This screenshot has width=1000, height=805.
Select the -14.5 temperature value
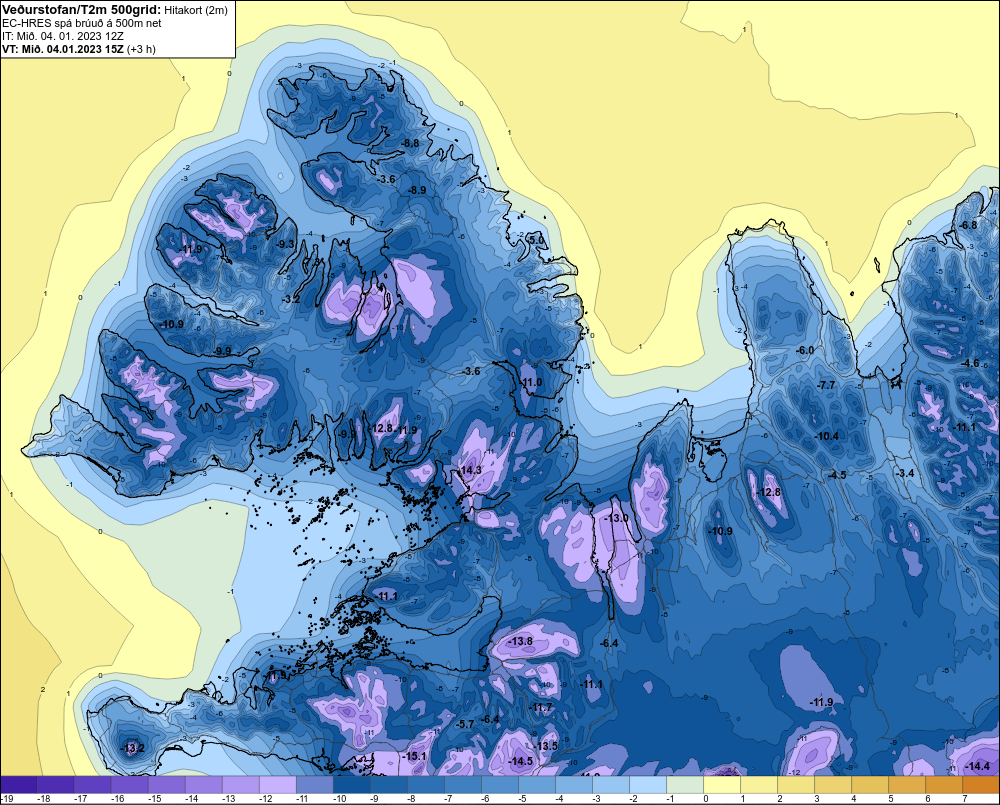521,761
